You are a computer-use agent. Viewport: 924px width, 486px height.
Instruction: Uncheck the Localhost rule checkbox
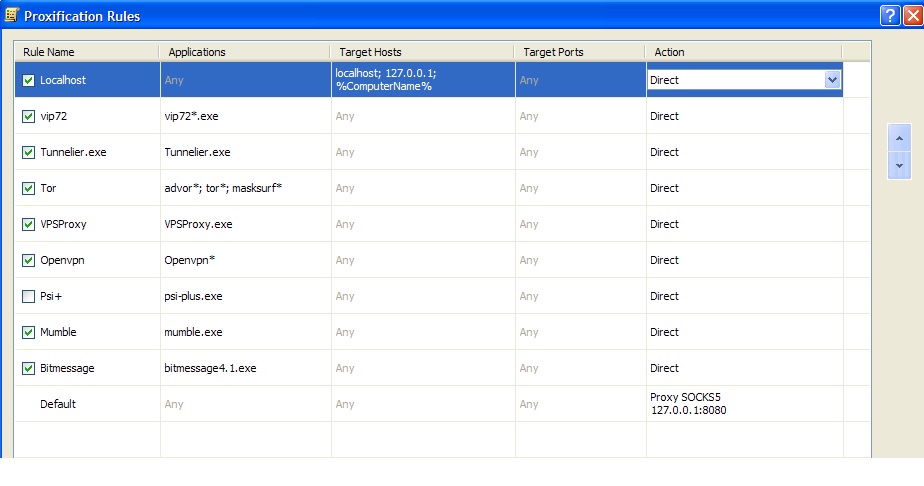click(x=28, y=80)
